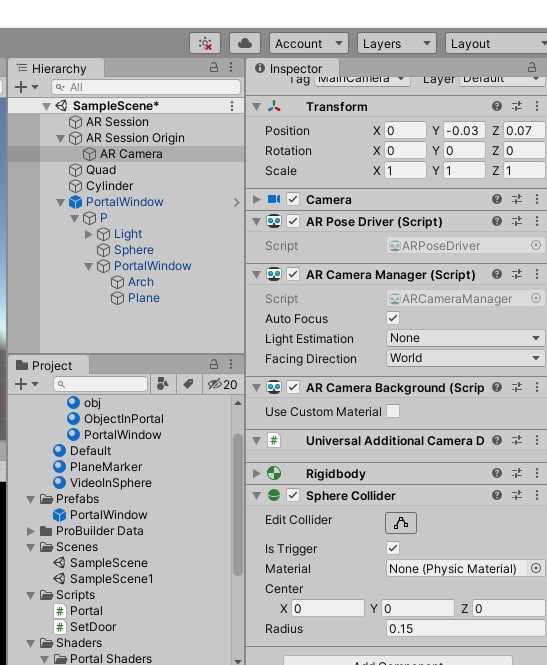Expand the Camera component foldout
Viewport: 547px width, 665px height.
pyautogui.click(x=257, y=199)
